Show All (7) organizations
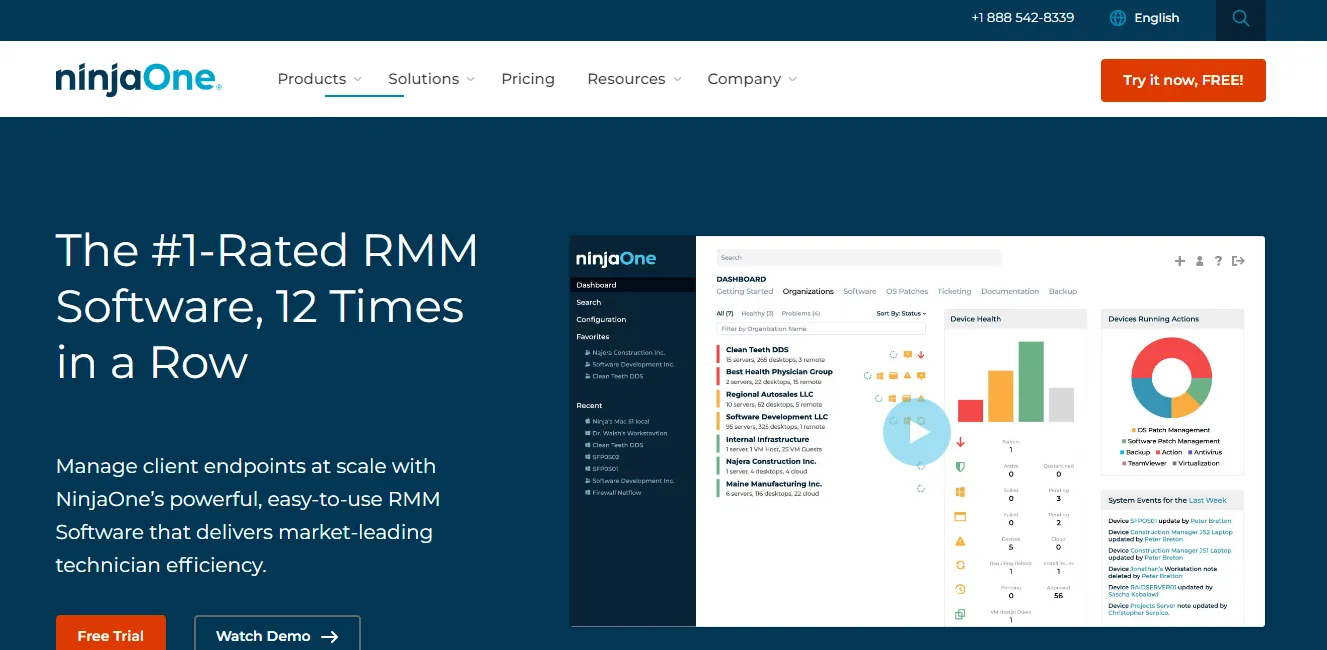This screenshot has width=1327, height=650. [725, 314]
